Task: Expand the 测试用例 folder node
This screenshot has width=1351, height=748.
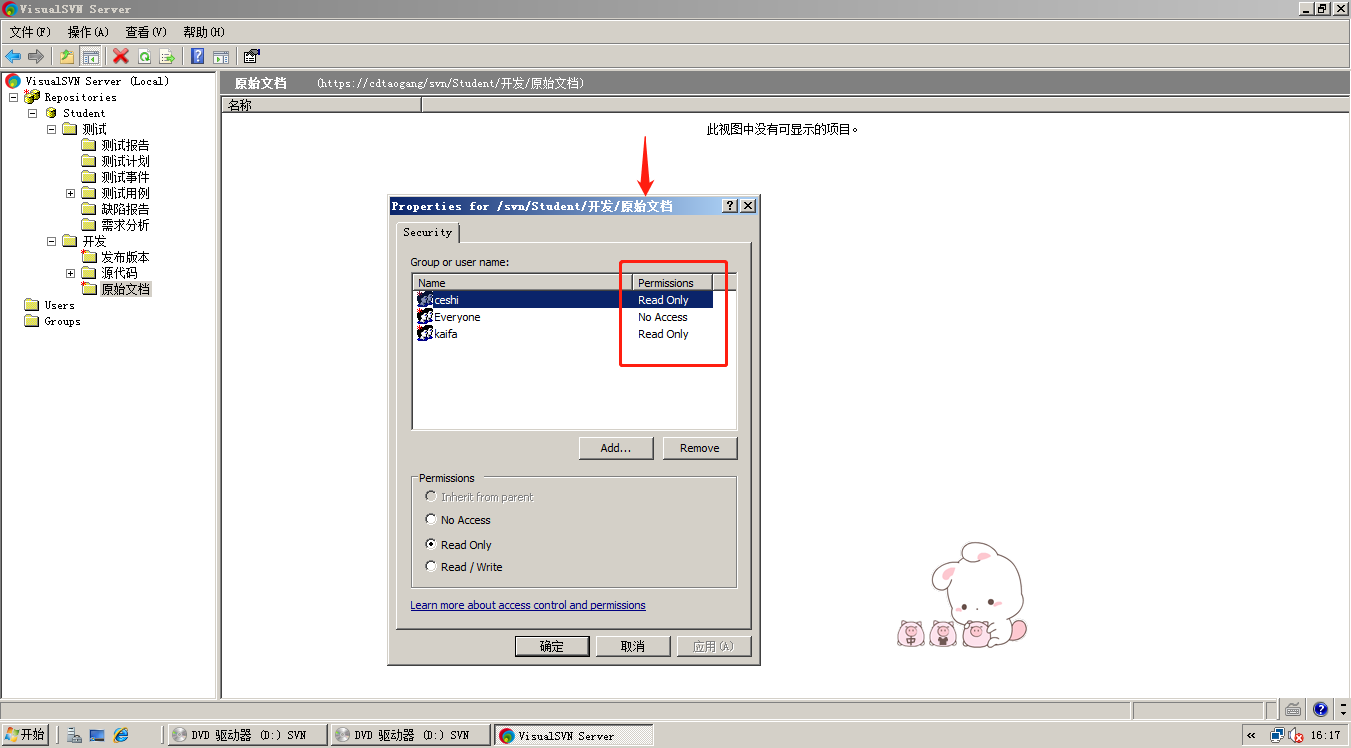Action: point(70,193)
